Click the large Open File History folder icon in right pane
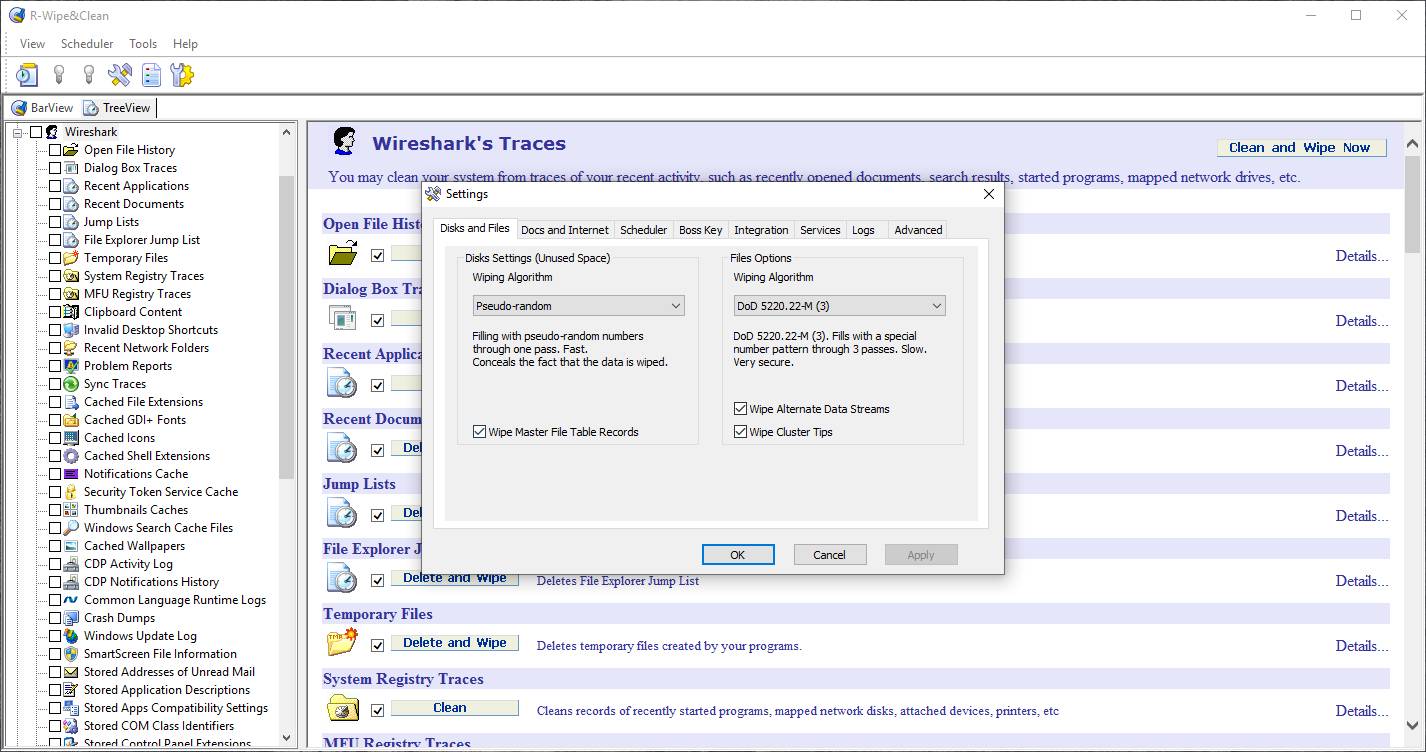 (343, 254)
